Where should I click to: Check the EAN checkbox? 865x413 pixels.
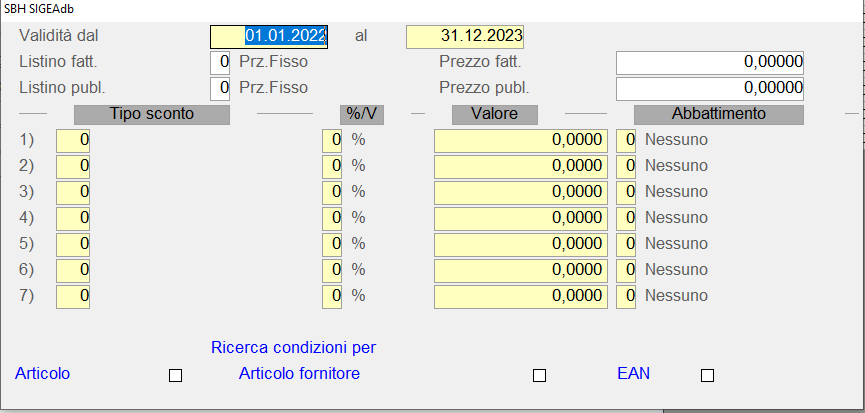(x=707, y=376)
